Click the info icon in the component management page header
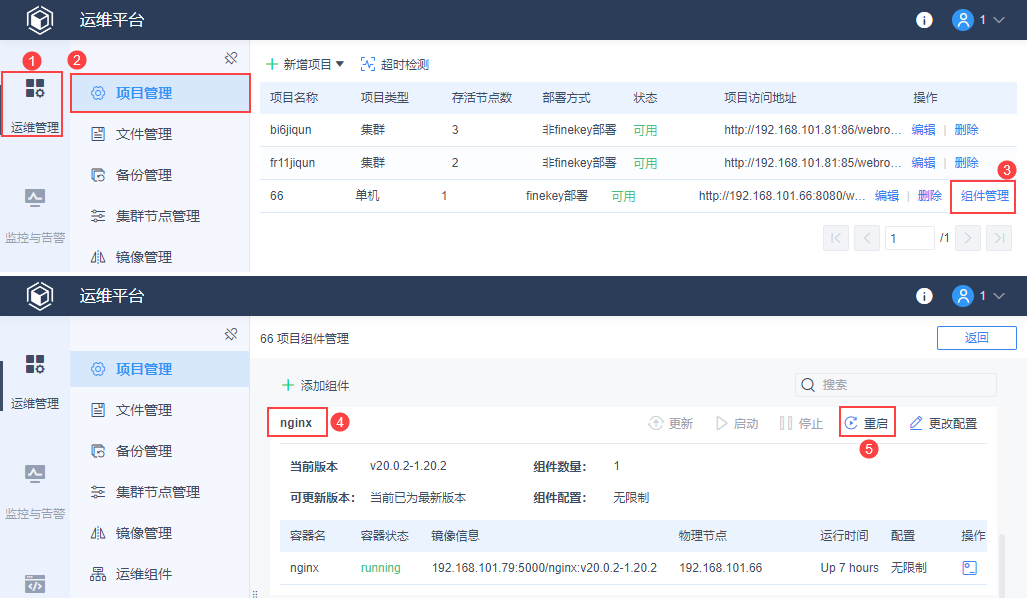 pos(924,296)
